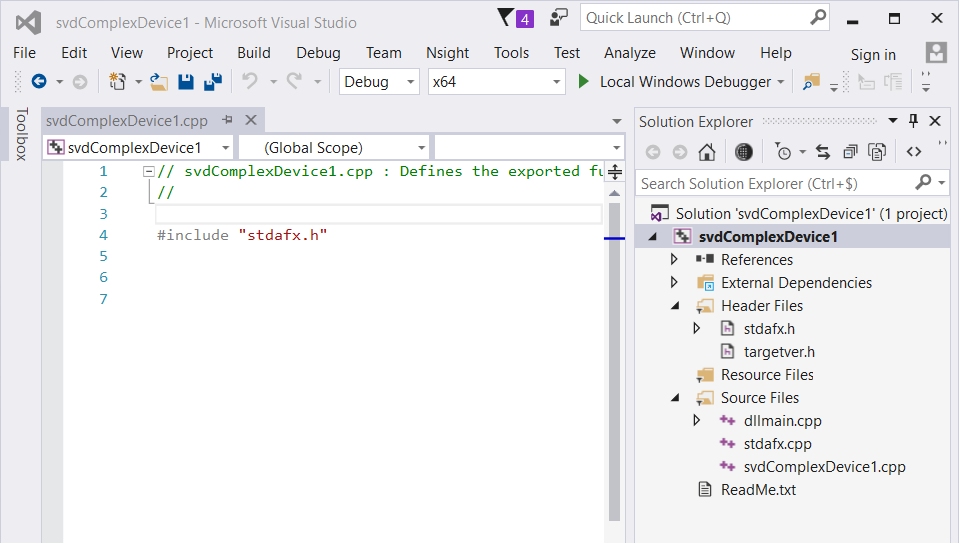Click the Find in Files toolbar icon
This screenshot has width=959, height=543.
click(x=811, y=81)
